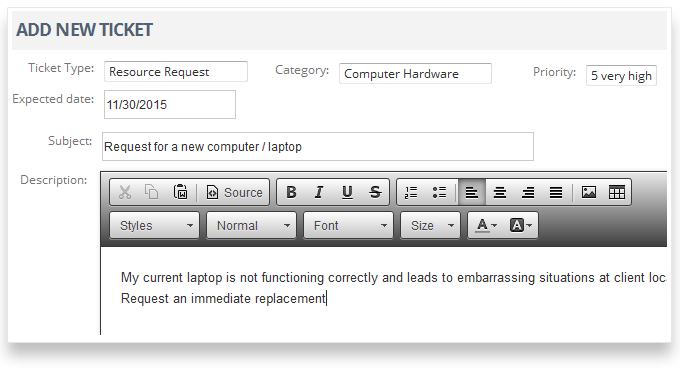This screenshot has height=368, width=680.
Task: Open the Styles dropdown
Action: (154, 225)
